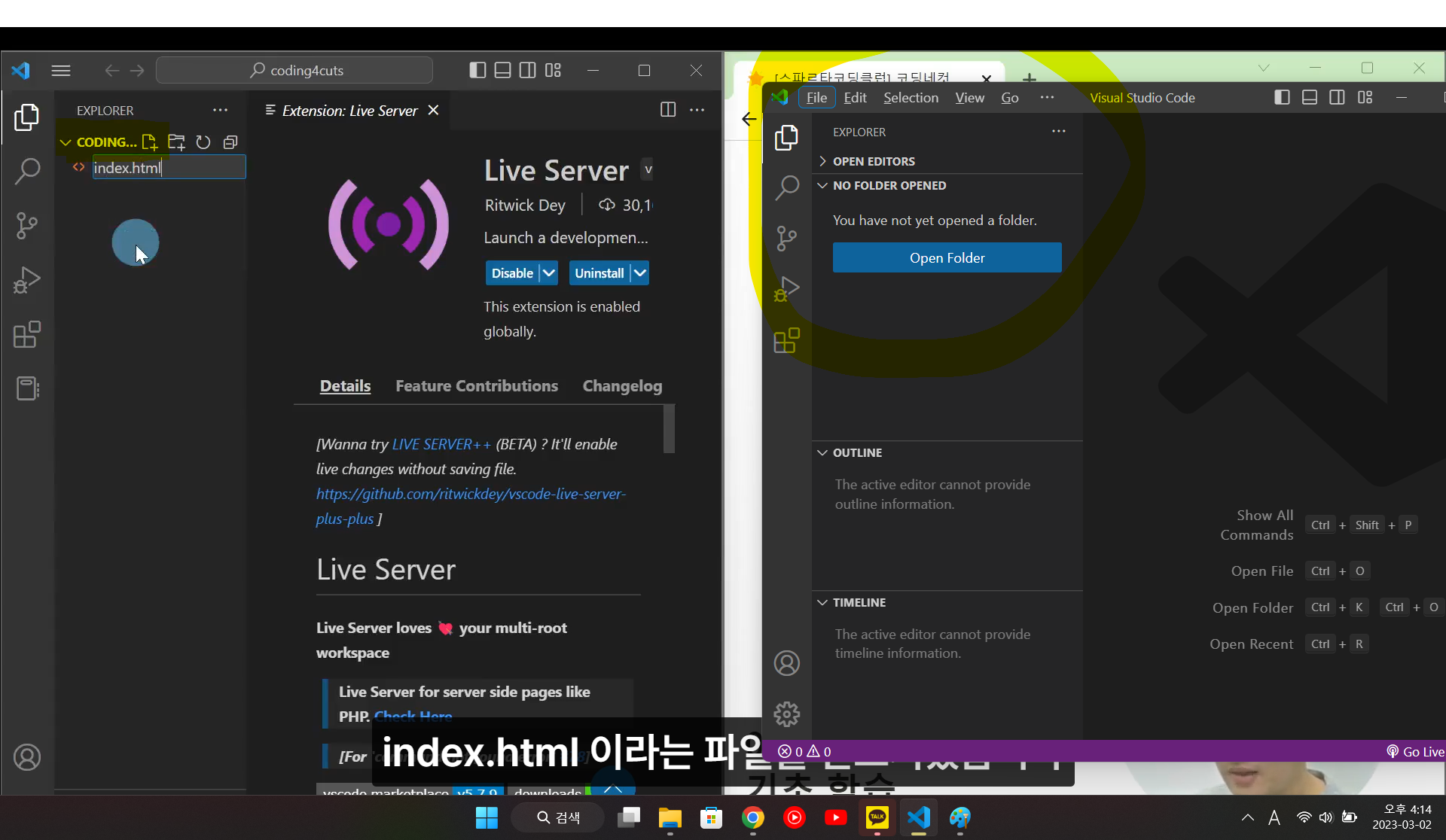Open Extensions view in right VS Code window
The width and height of the screenshot is (1446, 840).
787,340
